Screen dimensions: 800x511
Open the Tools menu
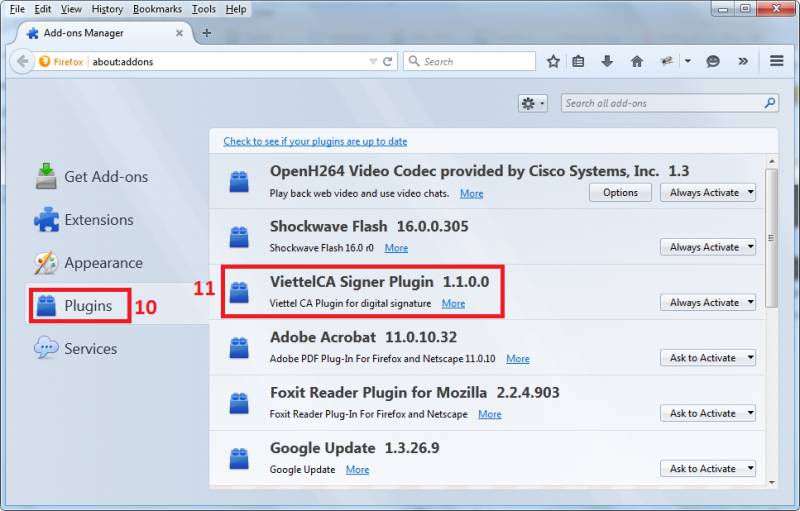click(x=204, y=9)
